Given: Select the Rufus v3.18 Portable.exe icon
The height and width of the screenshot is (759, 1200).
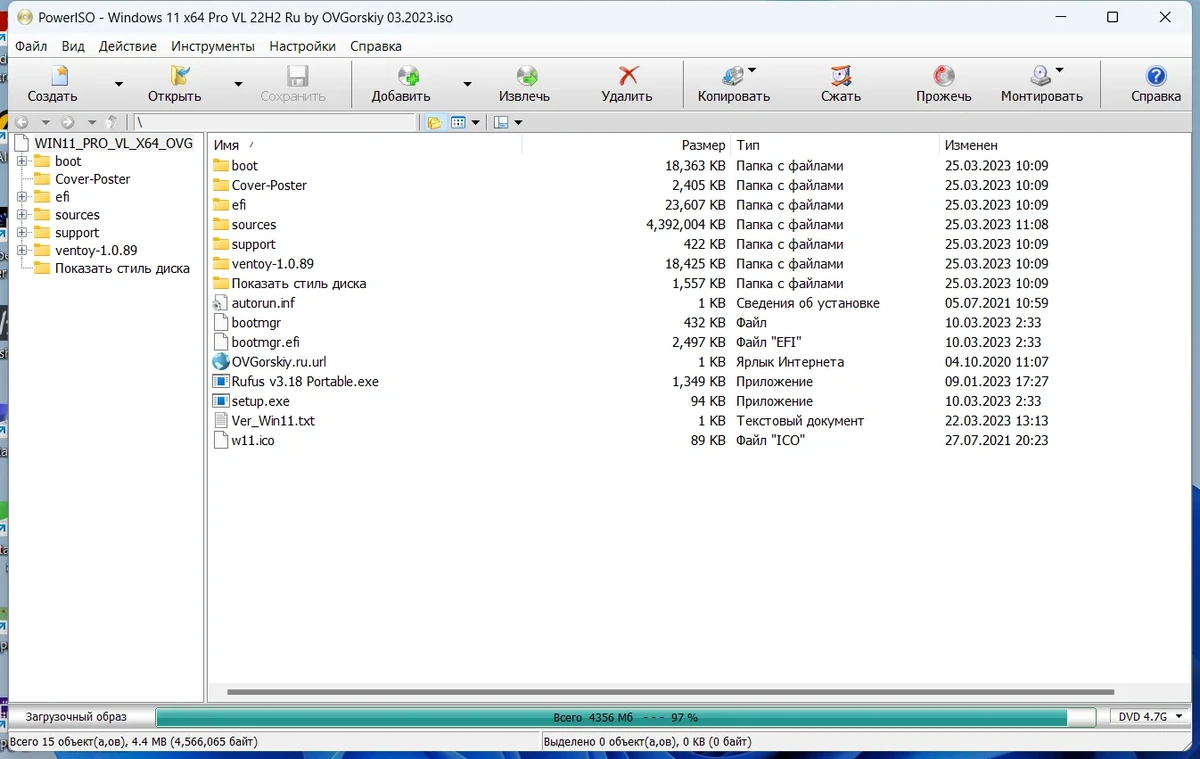Looking at the screenshot, I should tap(221, 381).
